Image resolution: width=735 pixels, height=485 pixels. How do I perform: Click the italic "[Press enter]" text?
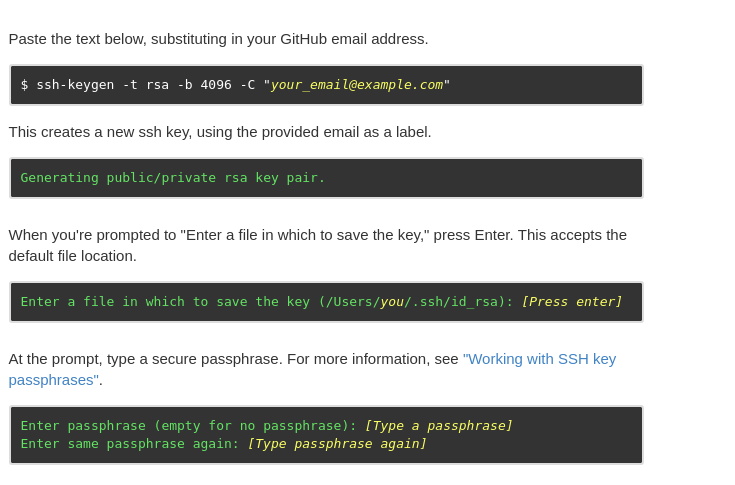[572, 302]
